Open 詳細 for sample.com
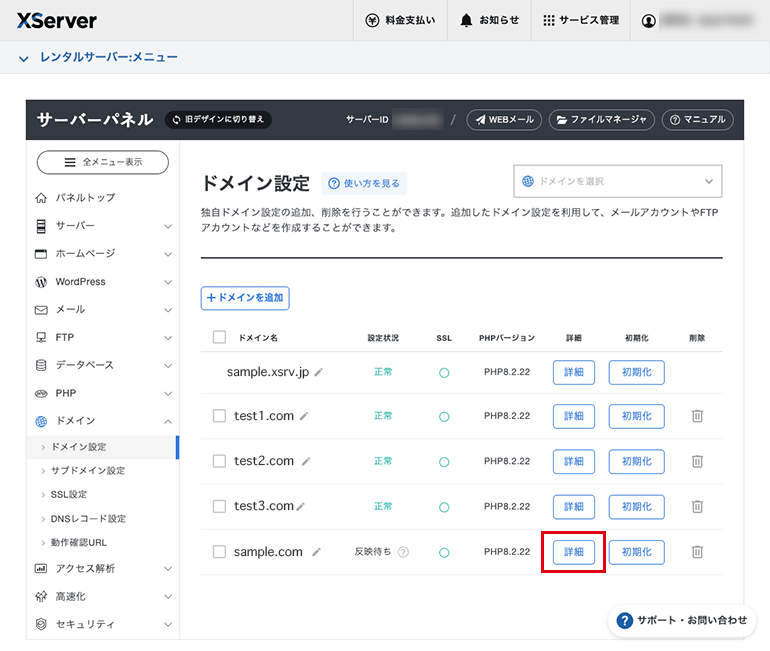 (x=574, y=552)
